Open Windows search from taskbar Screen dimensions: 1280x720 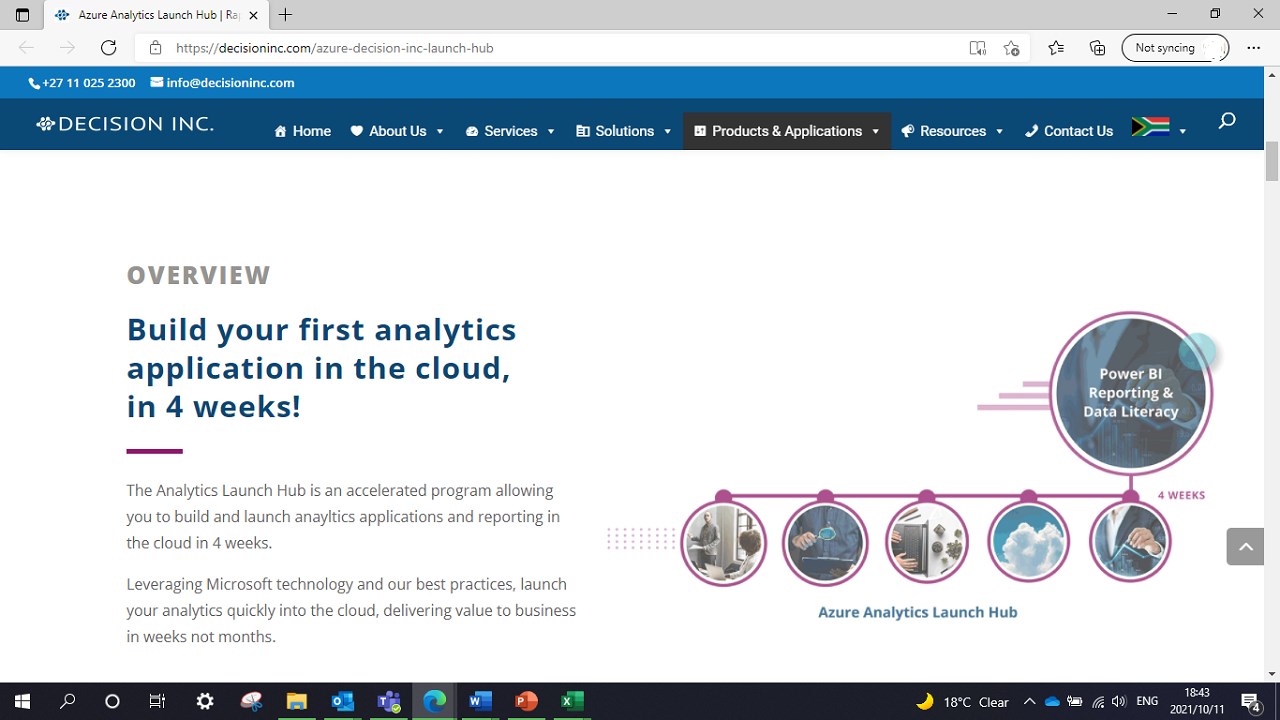pos(67,701)
